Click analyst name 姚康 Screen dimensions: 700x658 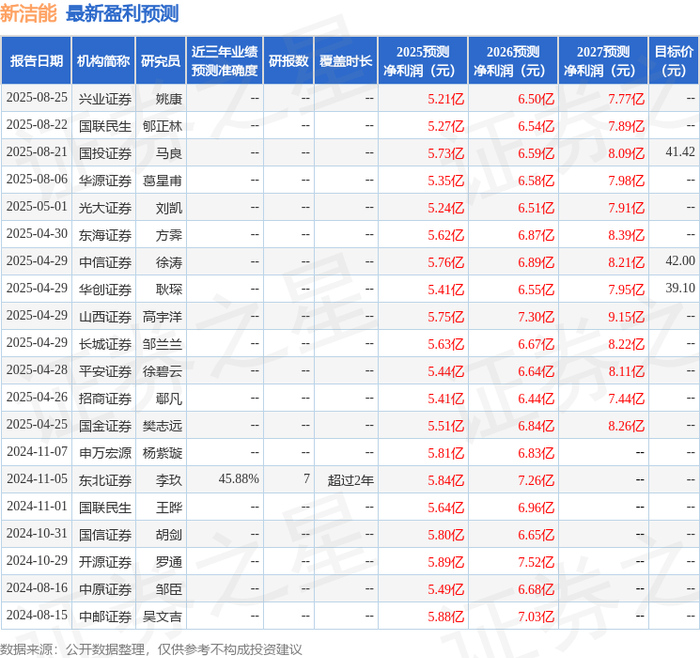point(169,99)
